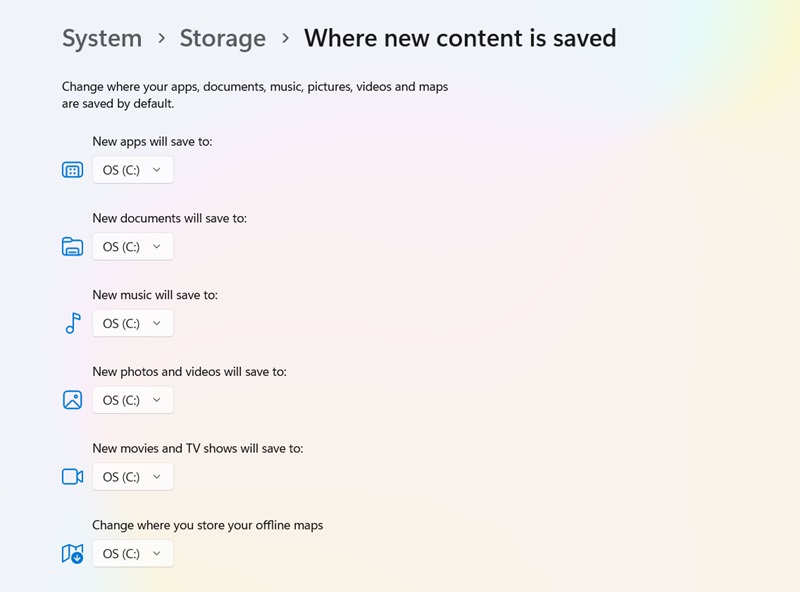The height and width of the screenshot is (592, 800).
Task: Open the "New documents will save to" dropdown
Action: coord(132,246)
